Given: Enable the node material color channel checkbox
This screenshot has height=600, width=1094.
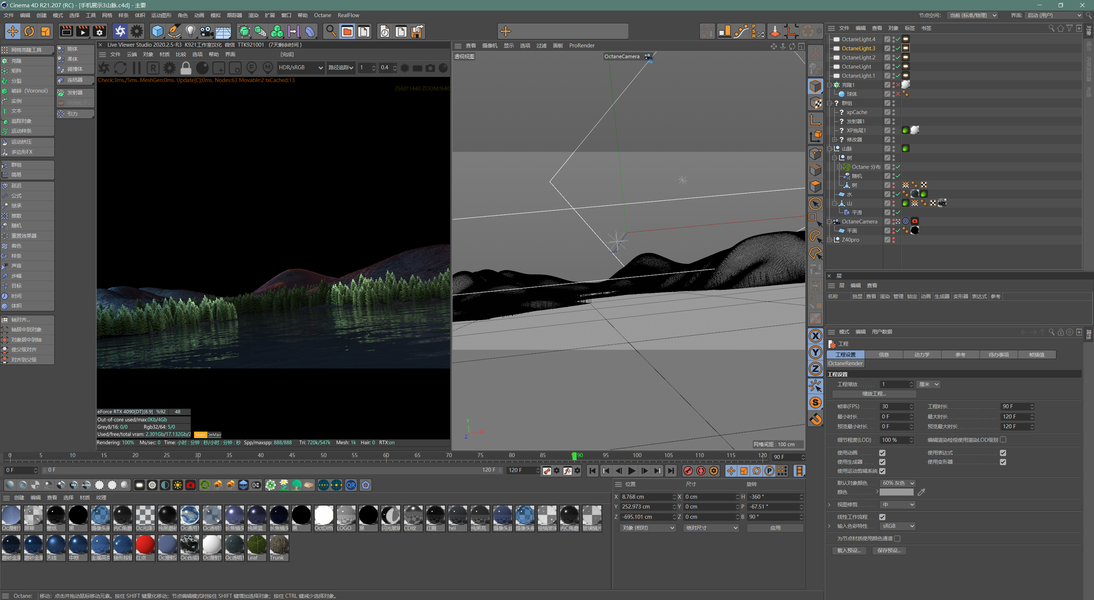Looking at the screenshot, I should point(897,539).
